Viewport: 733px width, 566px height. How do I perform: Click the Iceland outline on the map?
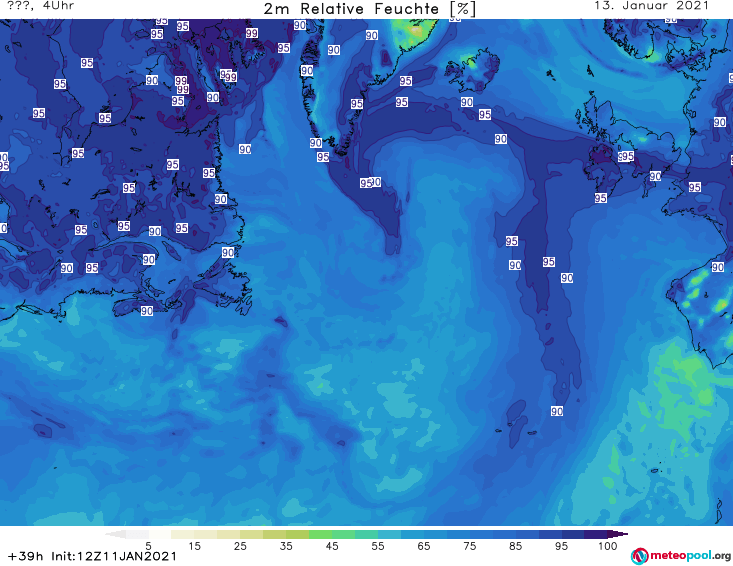pyautogui.click(x=472, y=70)
